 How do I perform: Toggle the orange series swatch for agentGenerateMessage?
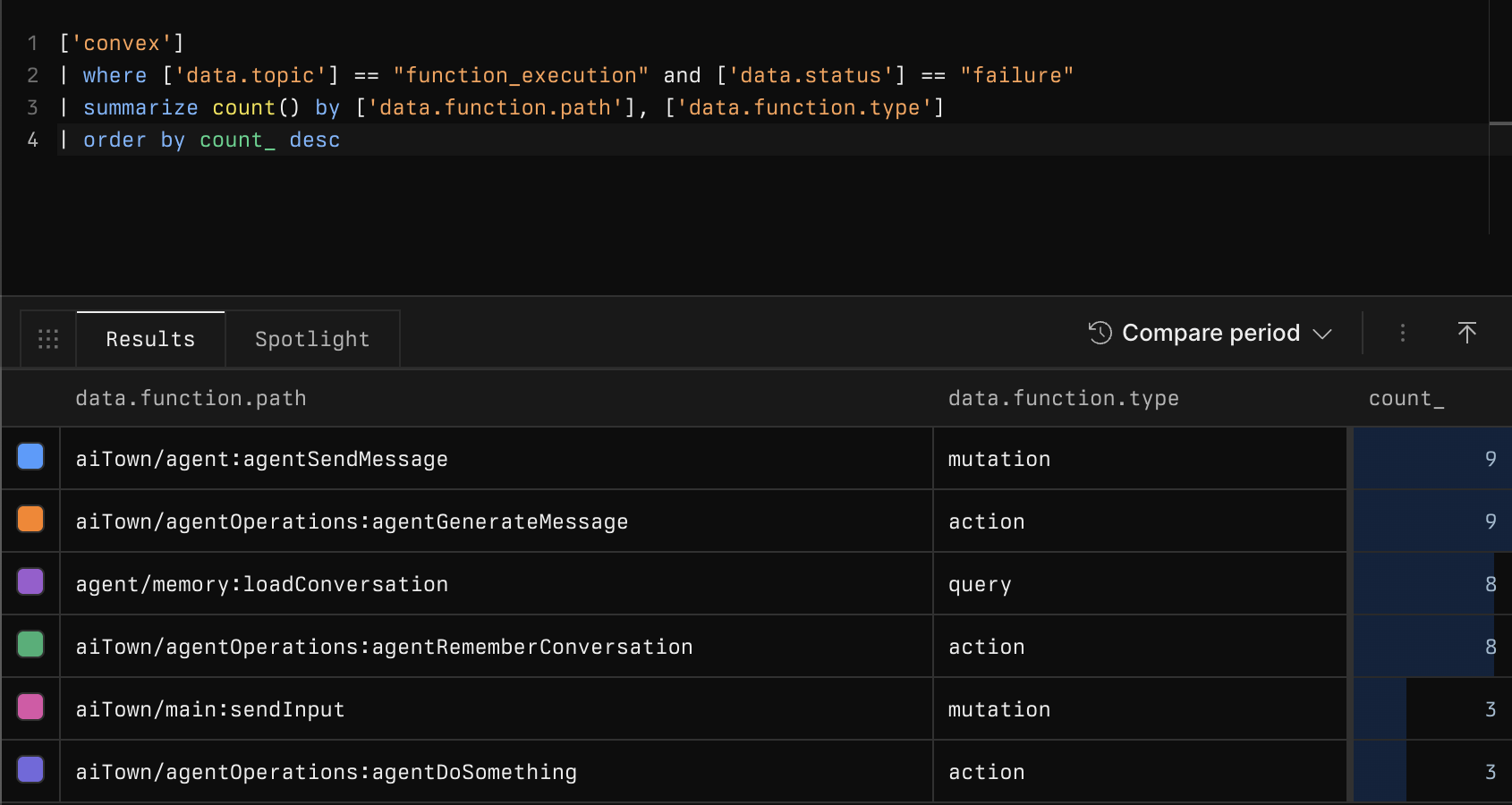click(x=30, y=520)
